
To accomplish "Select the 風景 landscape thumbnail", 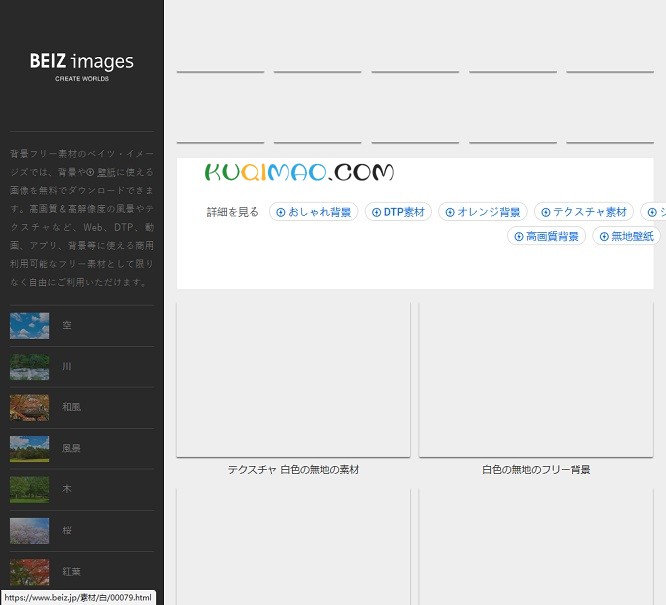I will tap(29, 449).
